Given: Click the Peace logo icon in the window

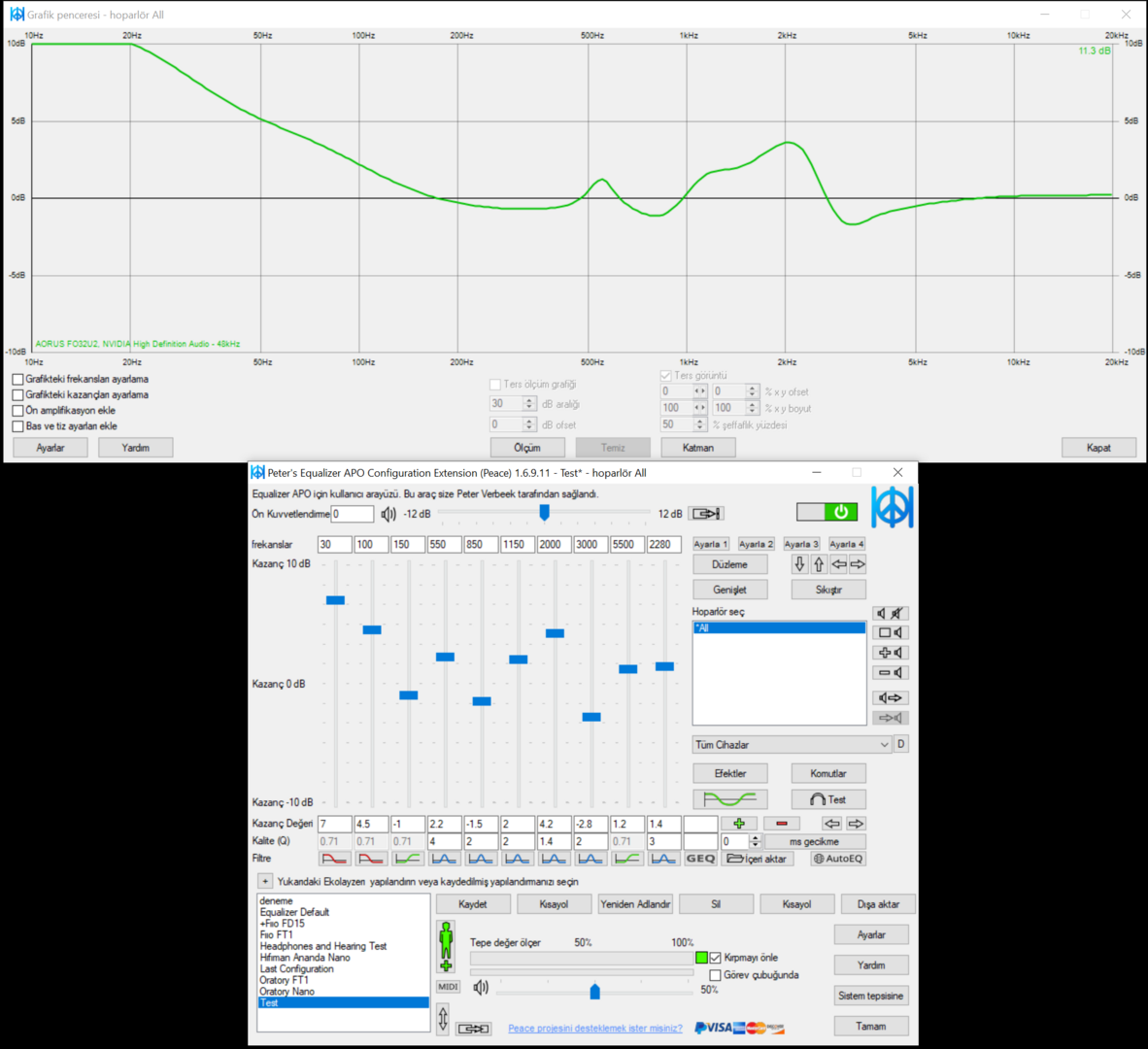Looking at the screenshot, I should click(892, 507).
